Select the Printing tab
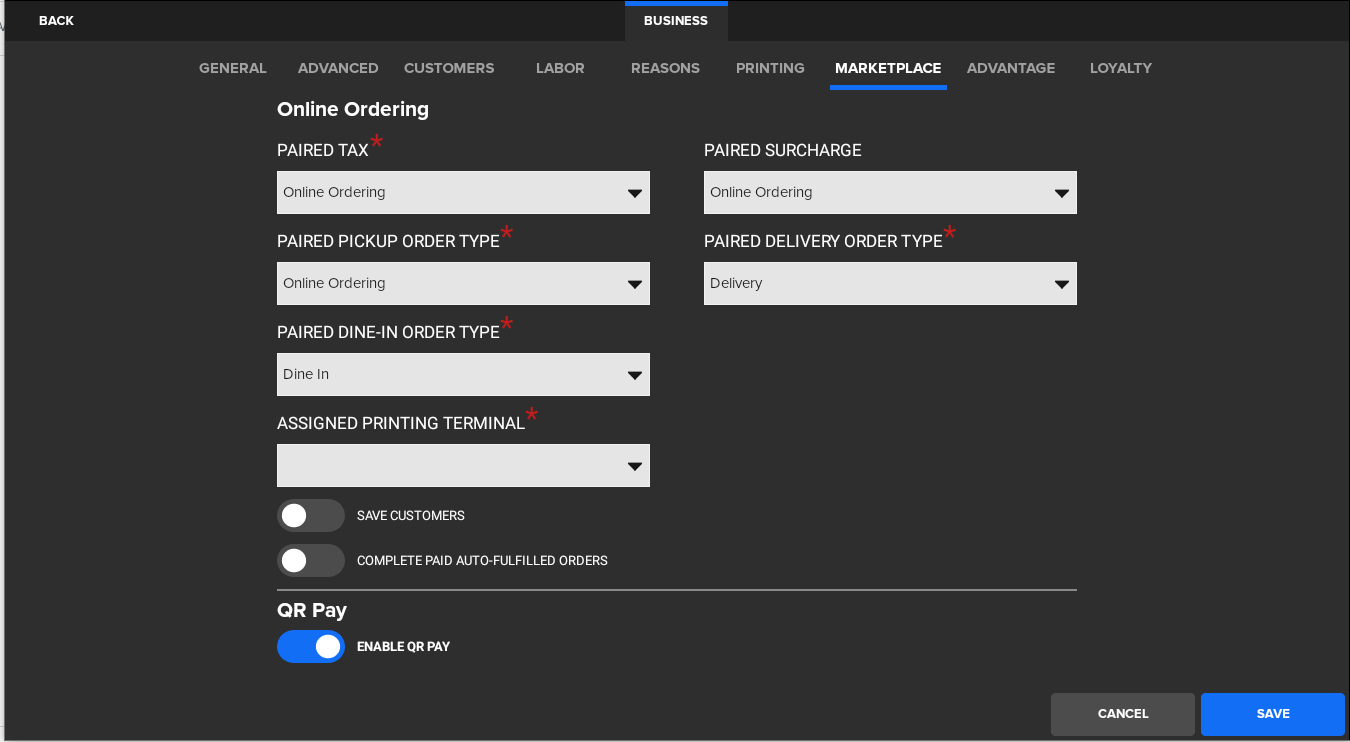1350x742 pixels. tap(770, 68)
